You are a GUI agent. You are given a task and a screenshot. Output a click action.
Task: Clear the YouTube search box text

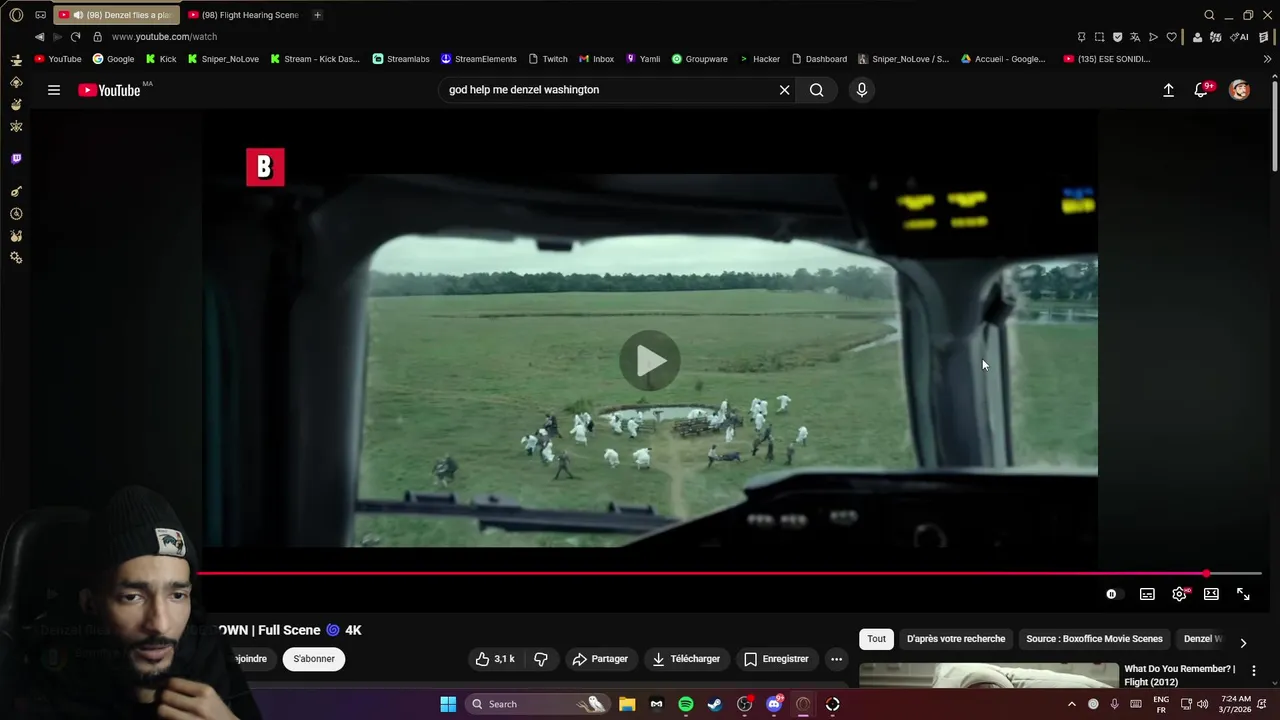click(784, 90)
